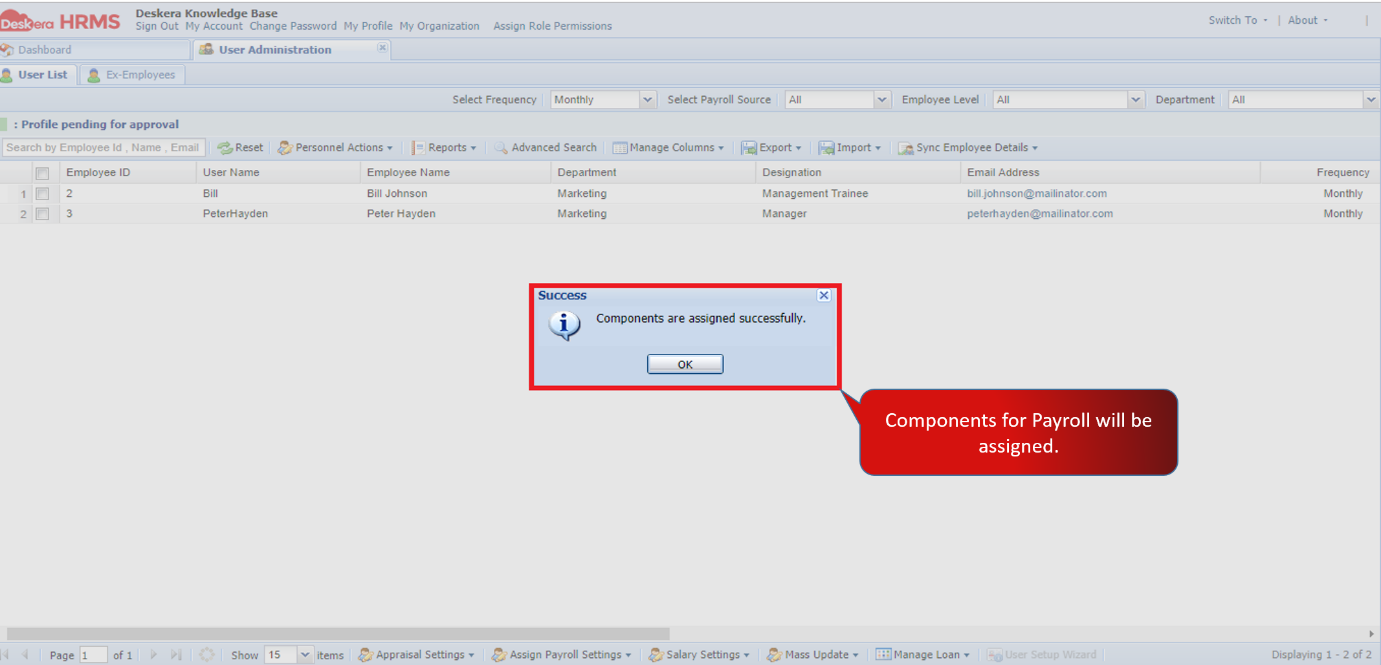Viewport: 1381px width, 665px height.
Task: Sort by Department column header
Action: 653,173
